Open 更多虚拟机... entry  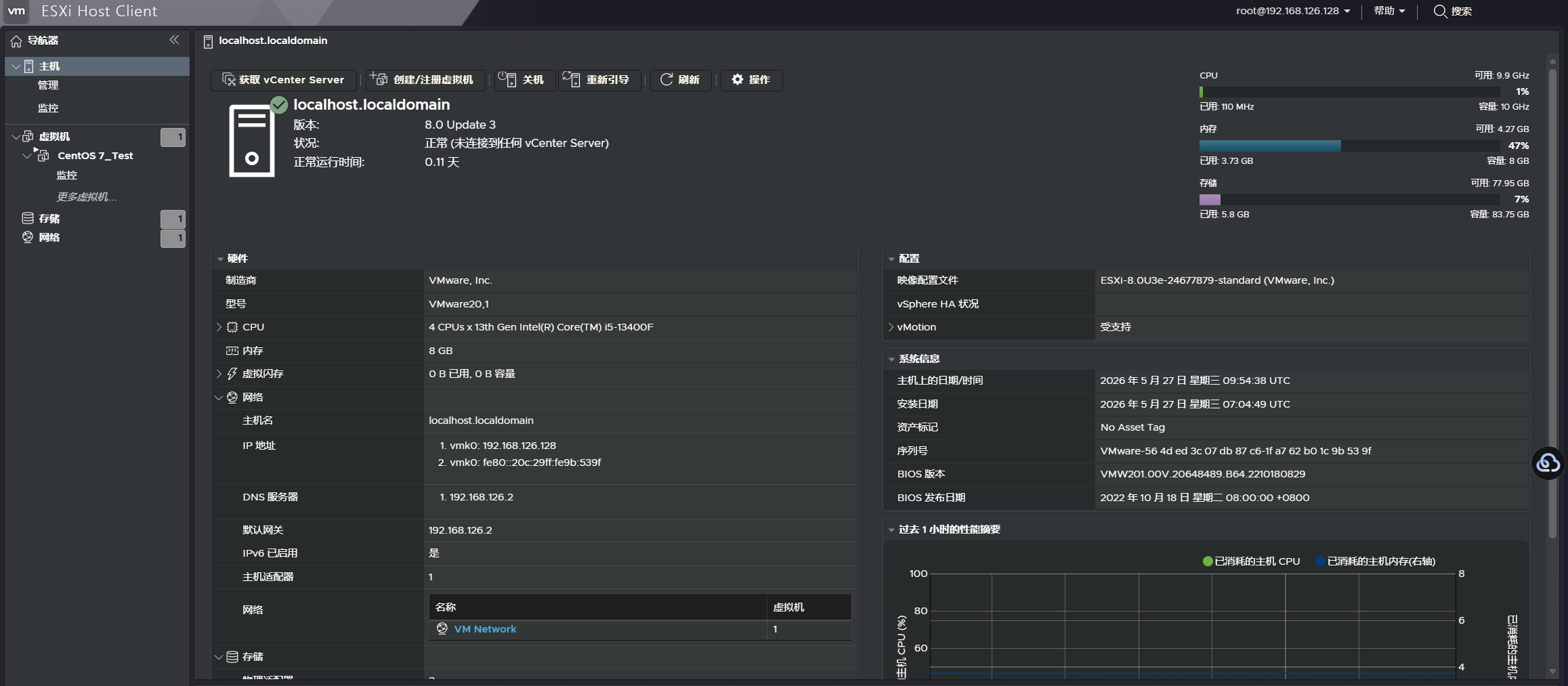pyautogui.click(x=87, y=197)
